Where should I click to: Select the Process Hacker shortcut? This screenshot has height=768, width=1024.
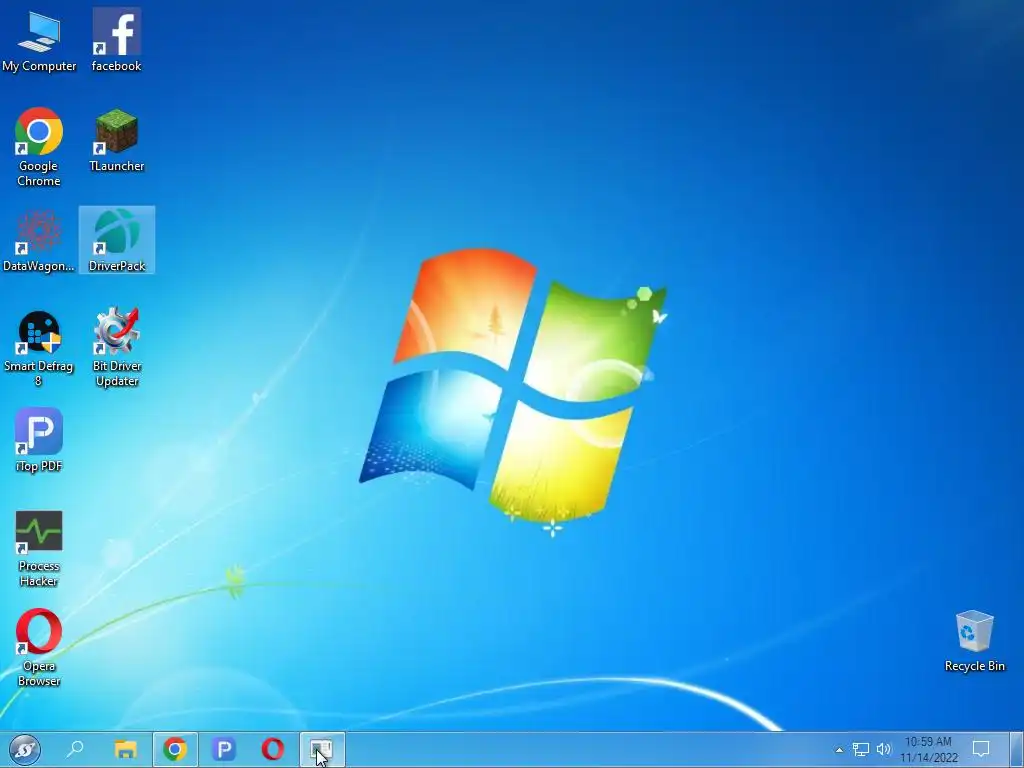39,549
